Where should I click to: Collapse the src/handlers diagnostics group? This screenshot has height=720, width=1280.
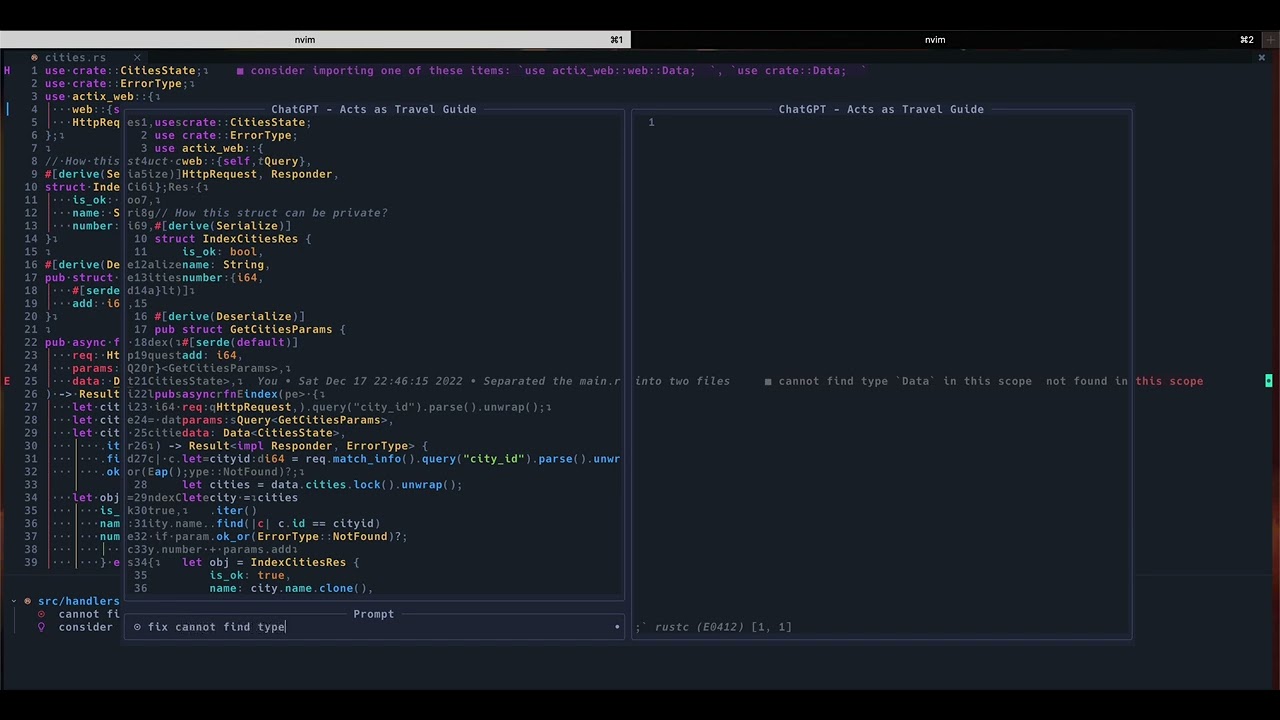[14, 601]
